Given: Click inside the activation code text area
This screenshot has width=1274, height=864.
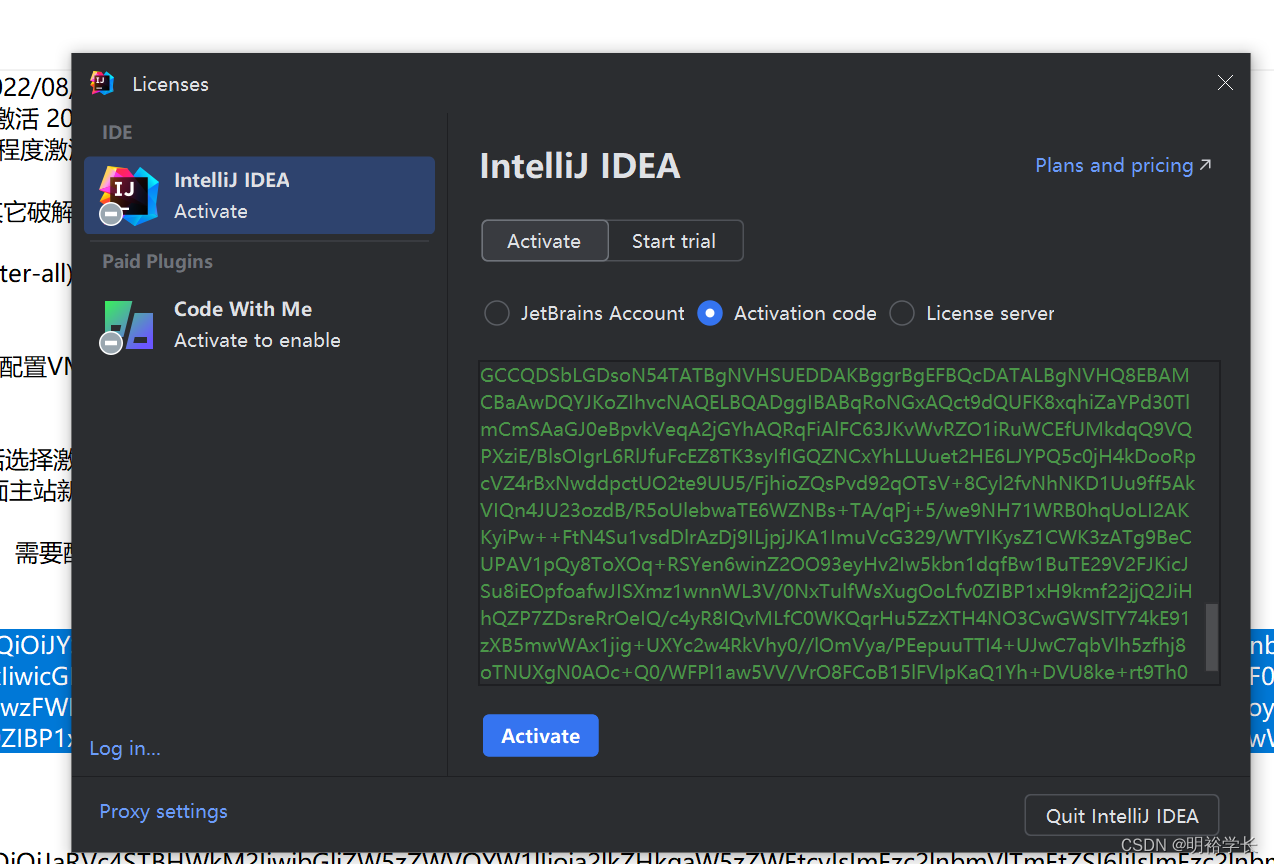Looking at the screenshot, I should point(849,523).
